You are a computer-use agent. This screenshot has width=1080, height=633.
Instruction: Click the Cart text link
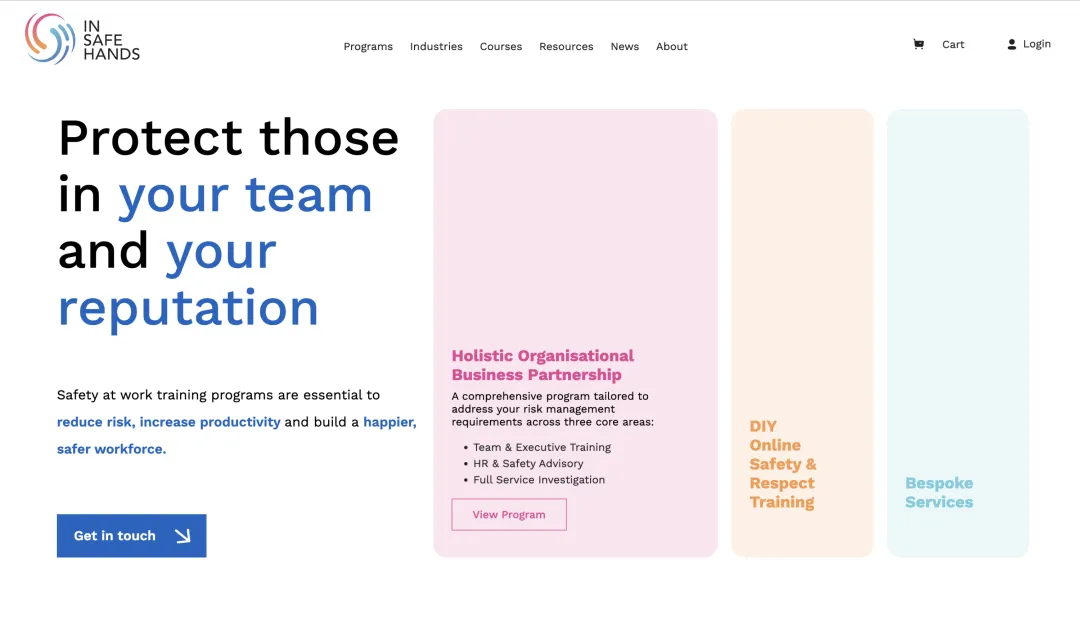pos(953,44)
